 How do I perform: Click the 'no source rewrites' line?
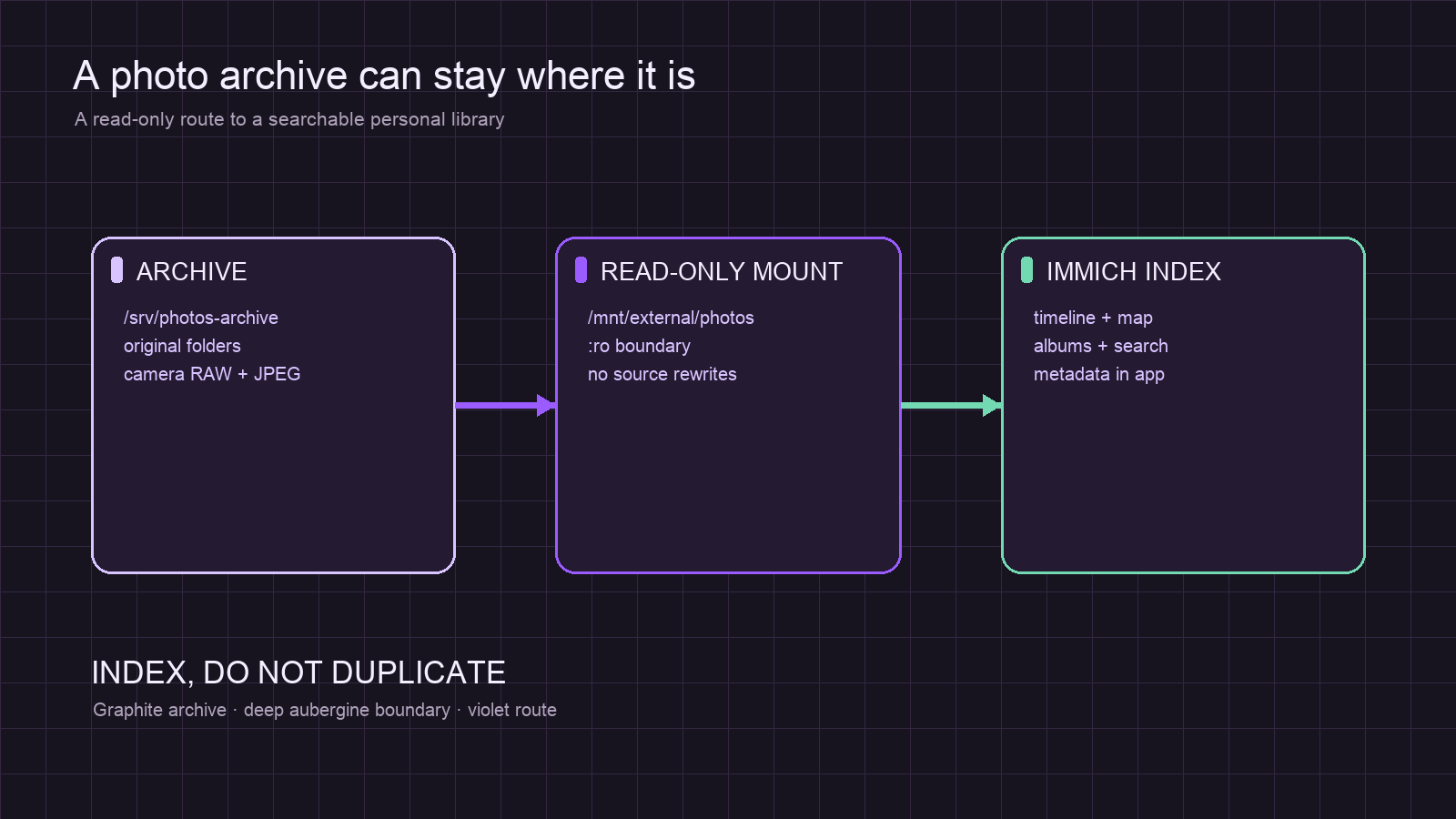[662, 374]
